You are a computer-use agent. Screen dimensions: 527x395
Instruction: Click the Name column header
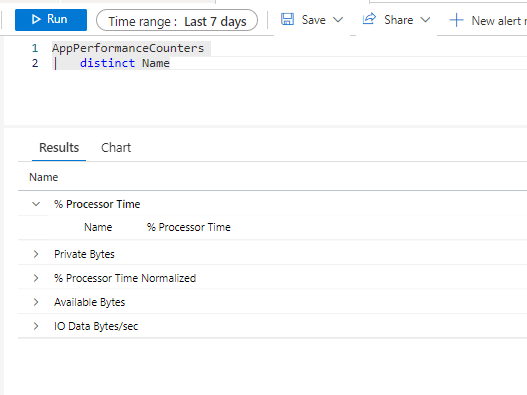[44, 177]
